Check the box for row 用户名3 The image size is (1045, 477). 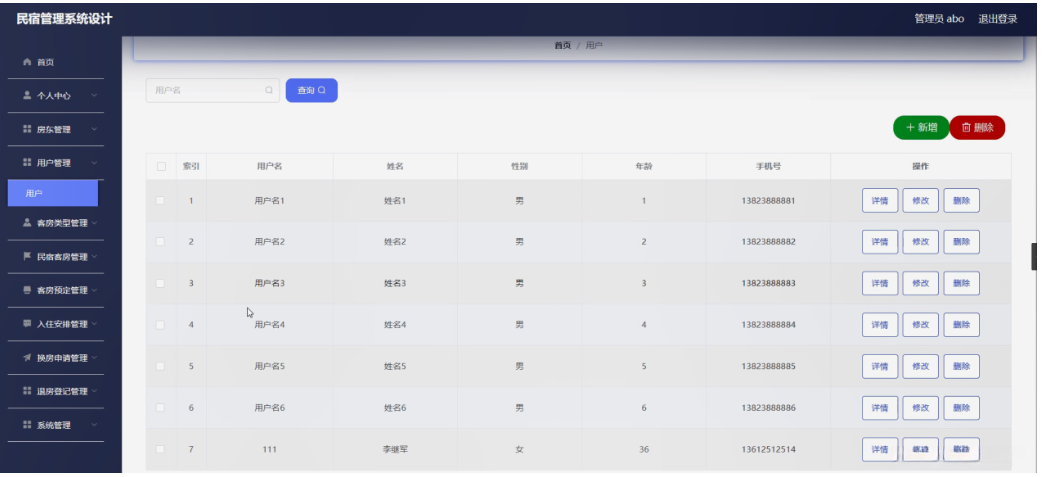pyautogui.click(x=160, y=283)
